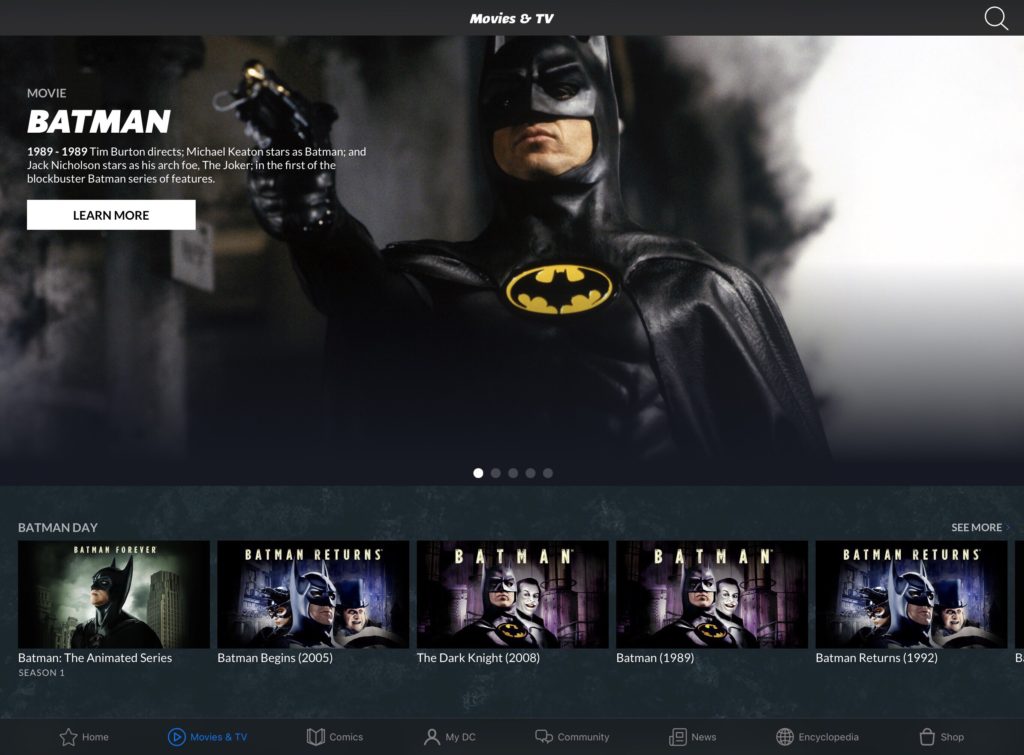Click the MOVIE label above the title

click(x=46, y=93)
